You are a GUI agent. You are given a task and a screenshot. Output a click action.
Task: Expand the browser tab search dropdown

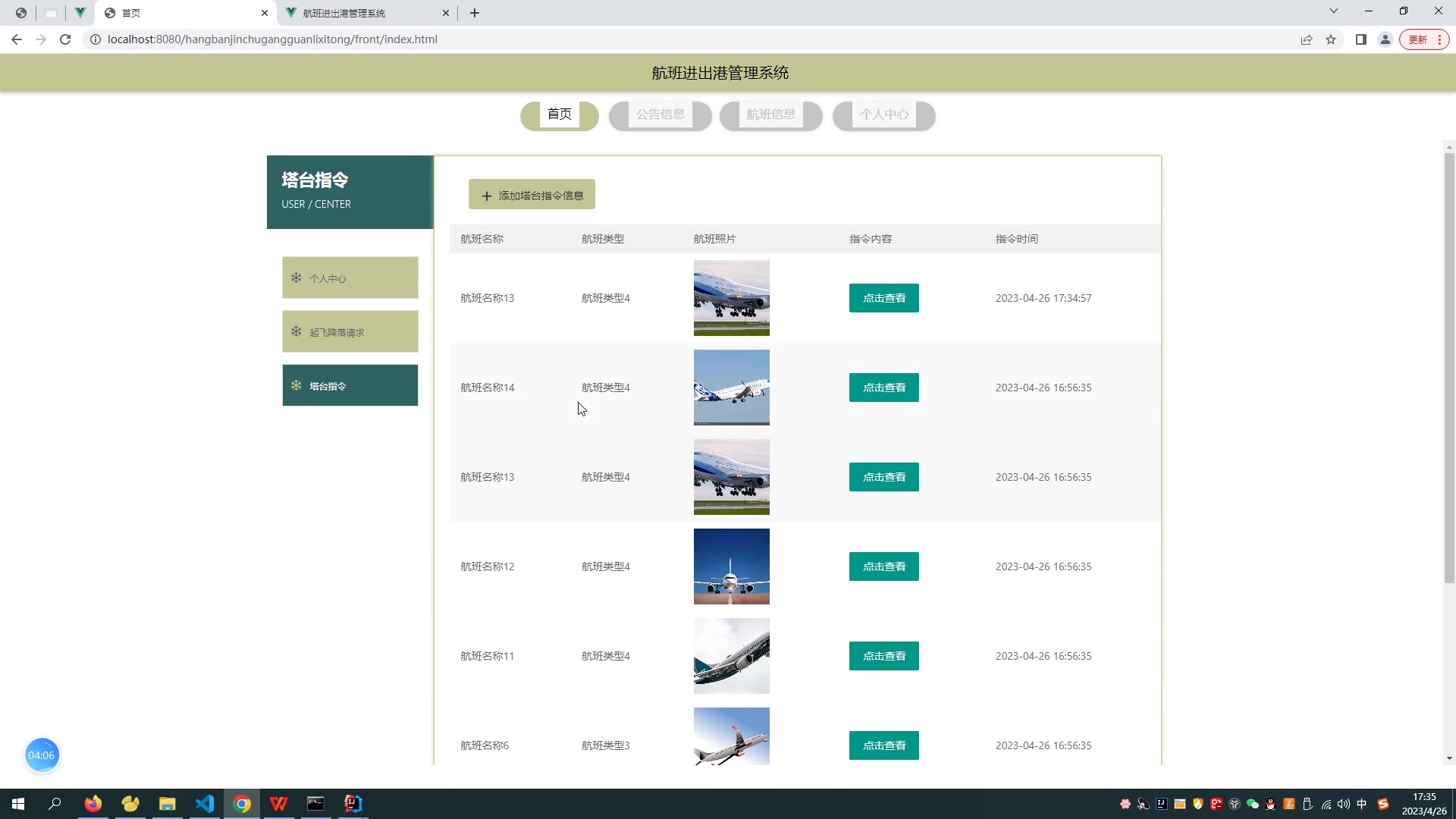pyautogui.click(x=1333, y=11)
